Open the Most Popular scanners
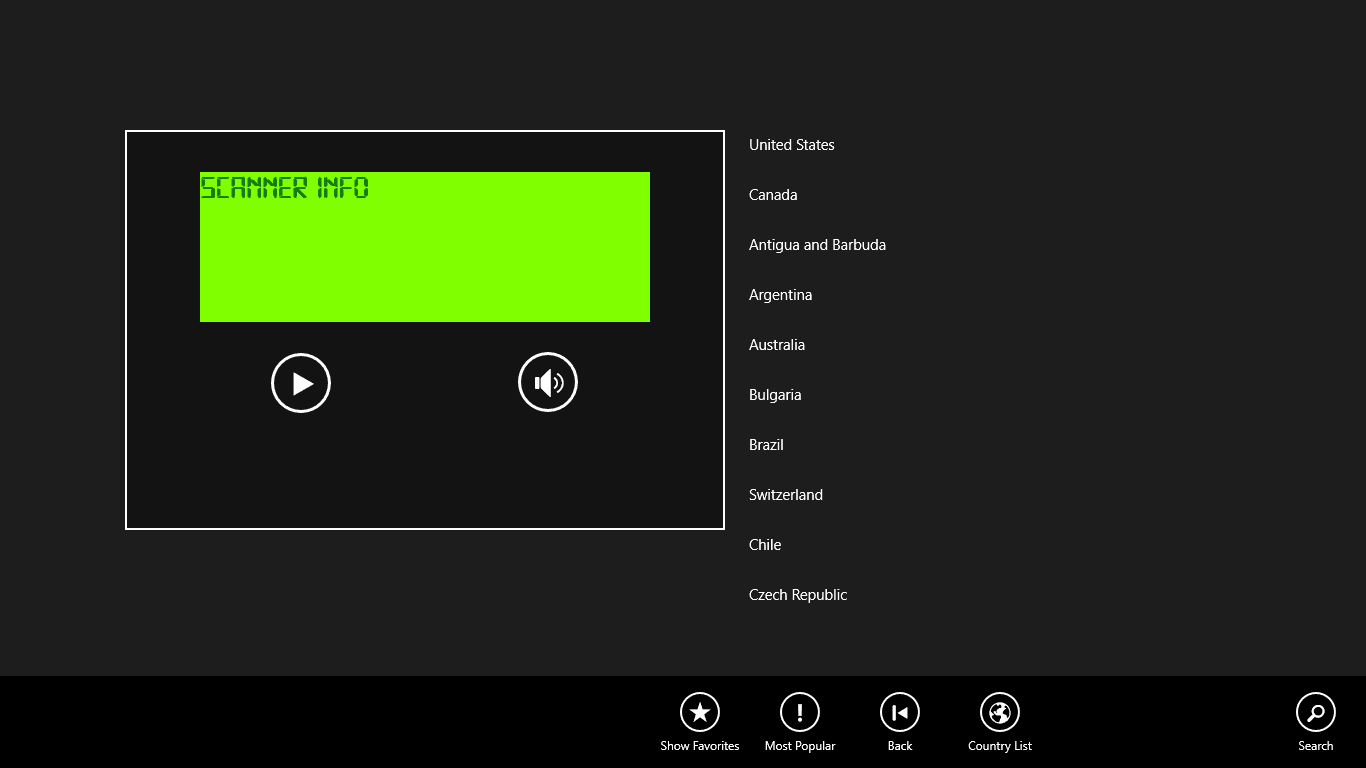The height and width of the screenshot is (768, 1366). pyautogui.click(x=800, y=712)
